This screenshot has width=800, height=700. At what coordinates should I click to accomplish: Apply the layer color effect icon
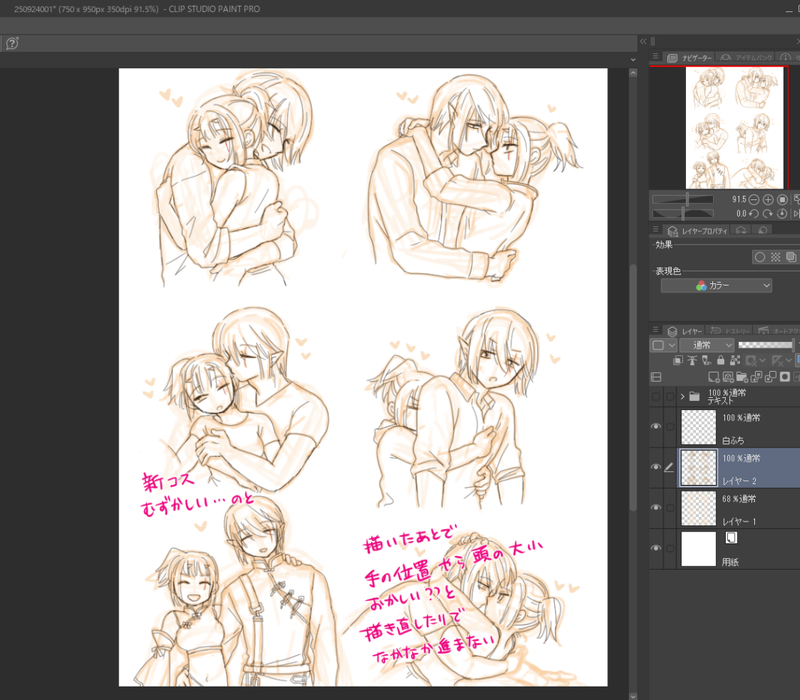[791, 257]
